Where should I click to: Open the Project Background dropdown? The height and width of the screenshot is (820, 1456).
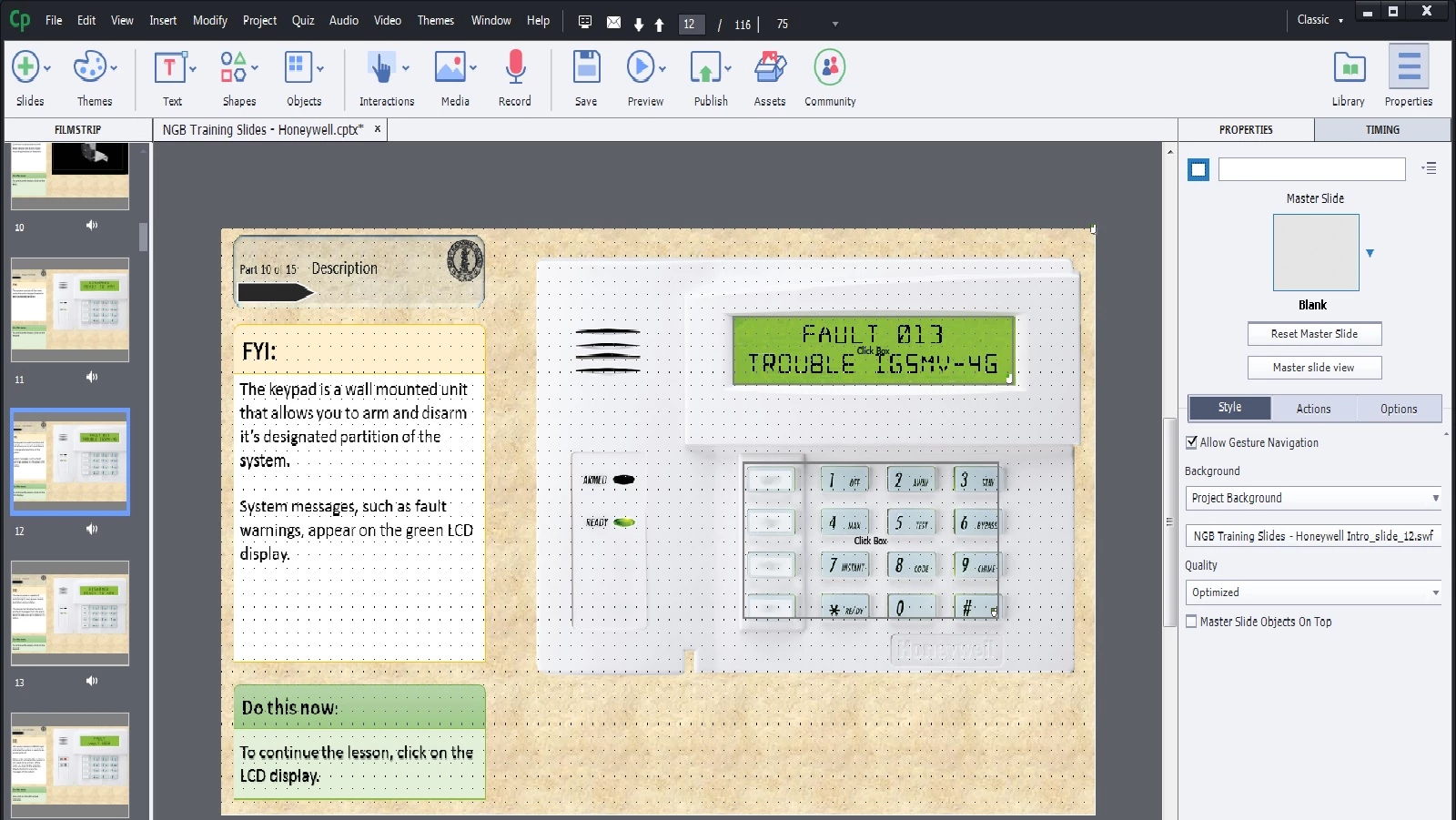pos(1314,498)
